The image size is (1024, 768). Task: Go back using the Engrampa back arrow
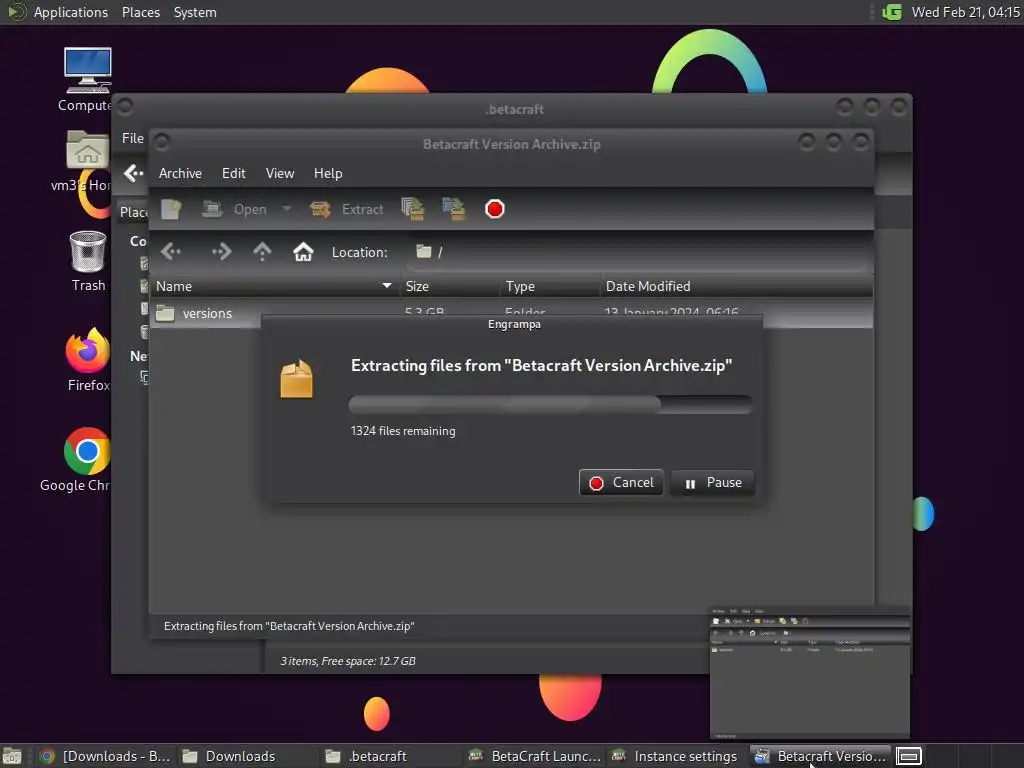pos(171,251)
